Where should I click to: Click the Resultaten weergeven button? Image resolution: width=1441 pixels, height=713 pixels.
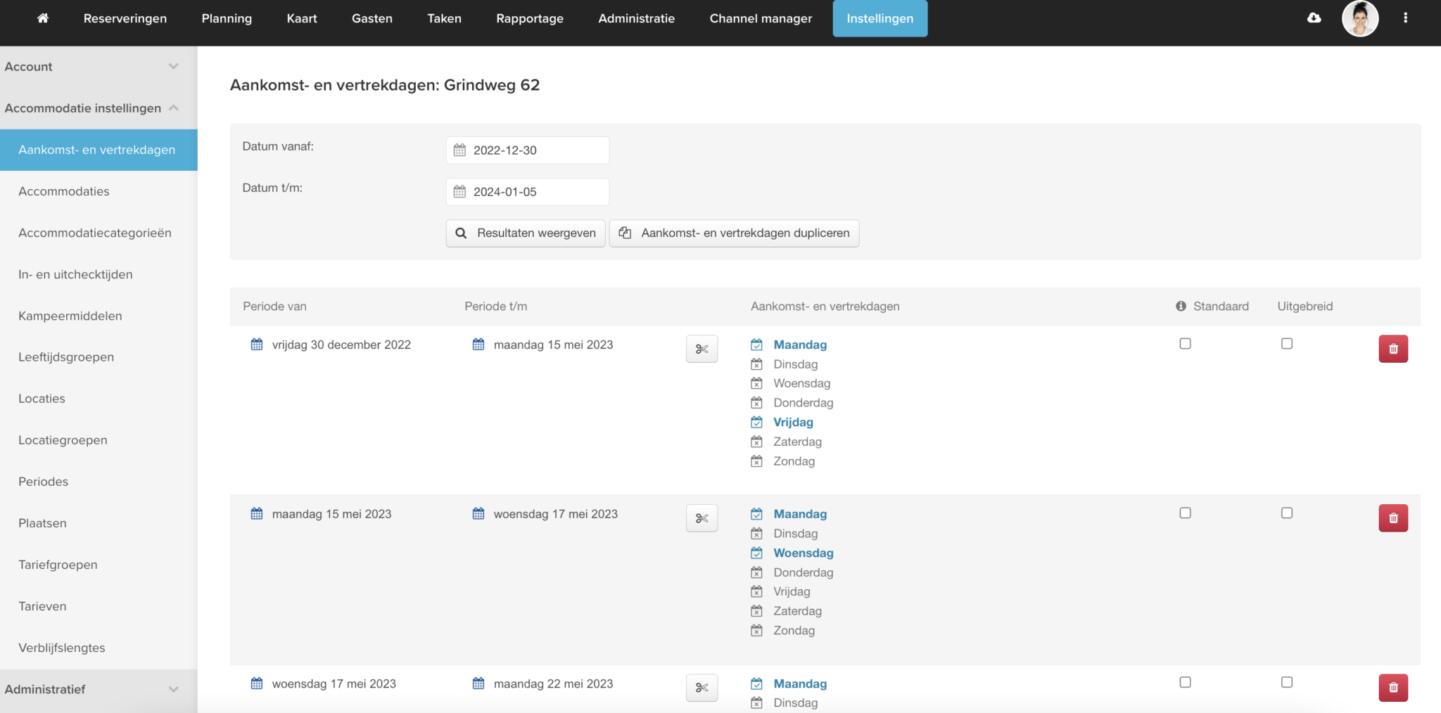[x=525, y=233]
